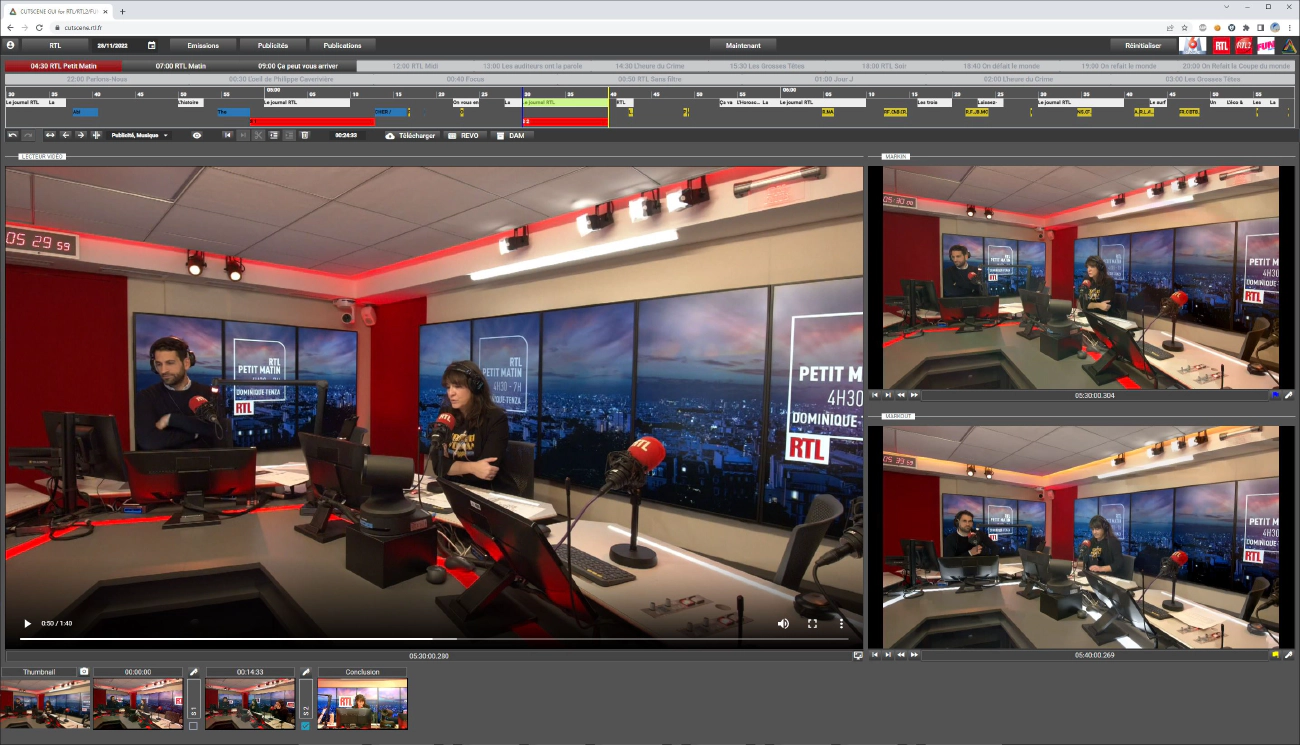This screenshot has height=745, width=1300.
Task: Click the Maintenant button
Action: [x=743, y=45]
